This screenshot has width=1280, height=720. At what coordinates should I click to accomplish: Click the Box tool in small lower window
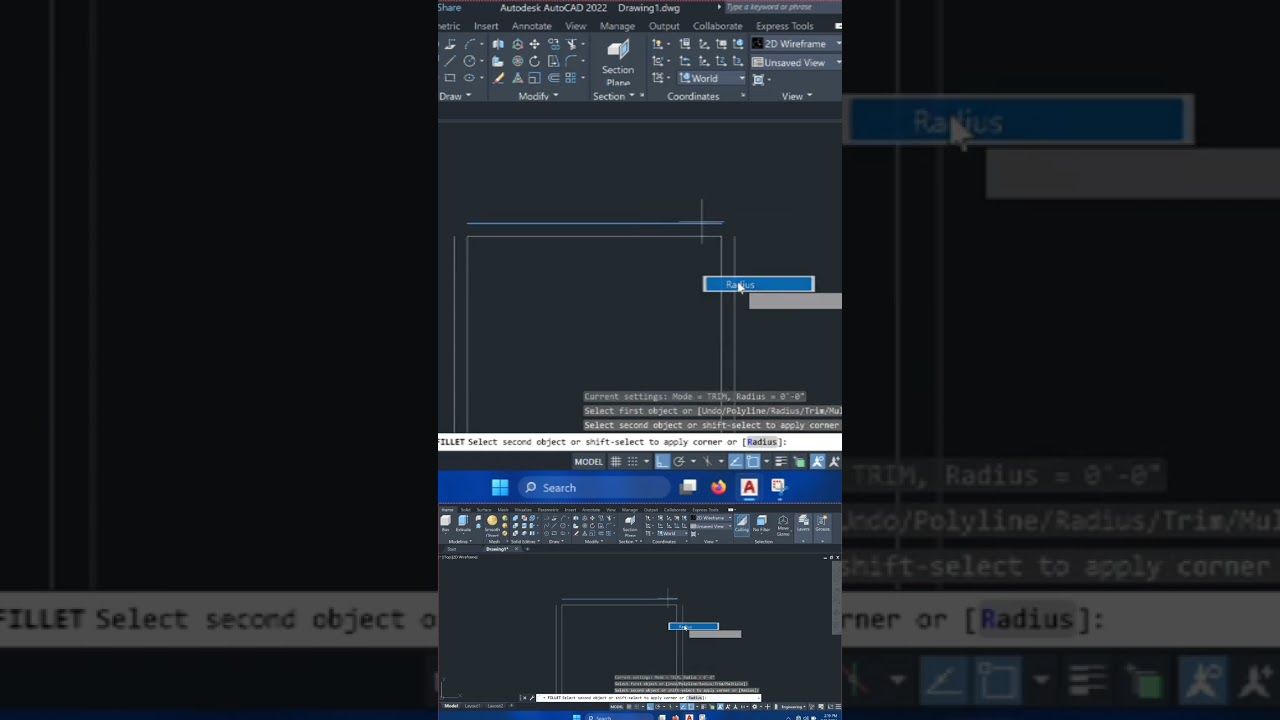[x=445, y=527]
